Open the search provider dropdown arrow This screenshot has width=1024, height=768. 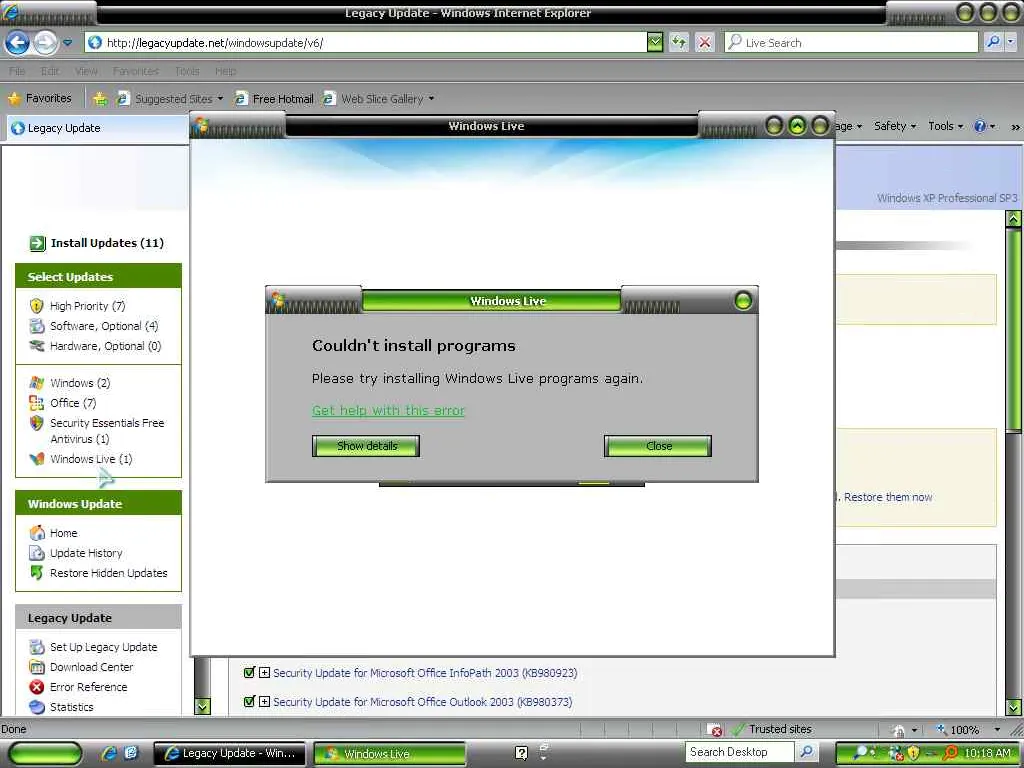tap(1010, 42)
